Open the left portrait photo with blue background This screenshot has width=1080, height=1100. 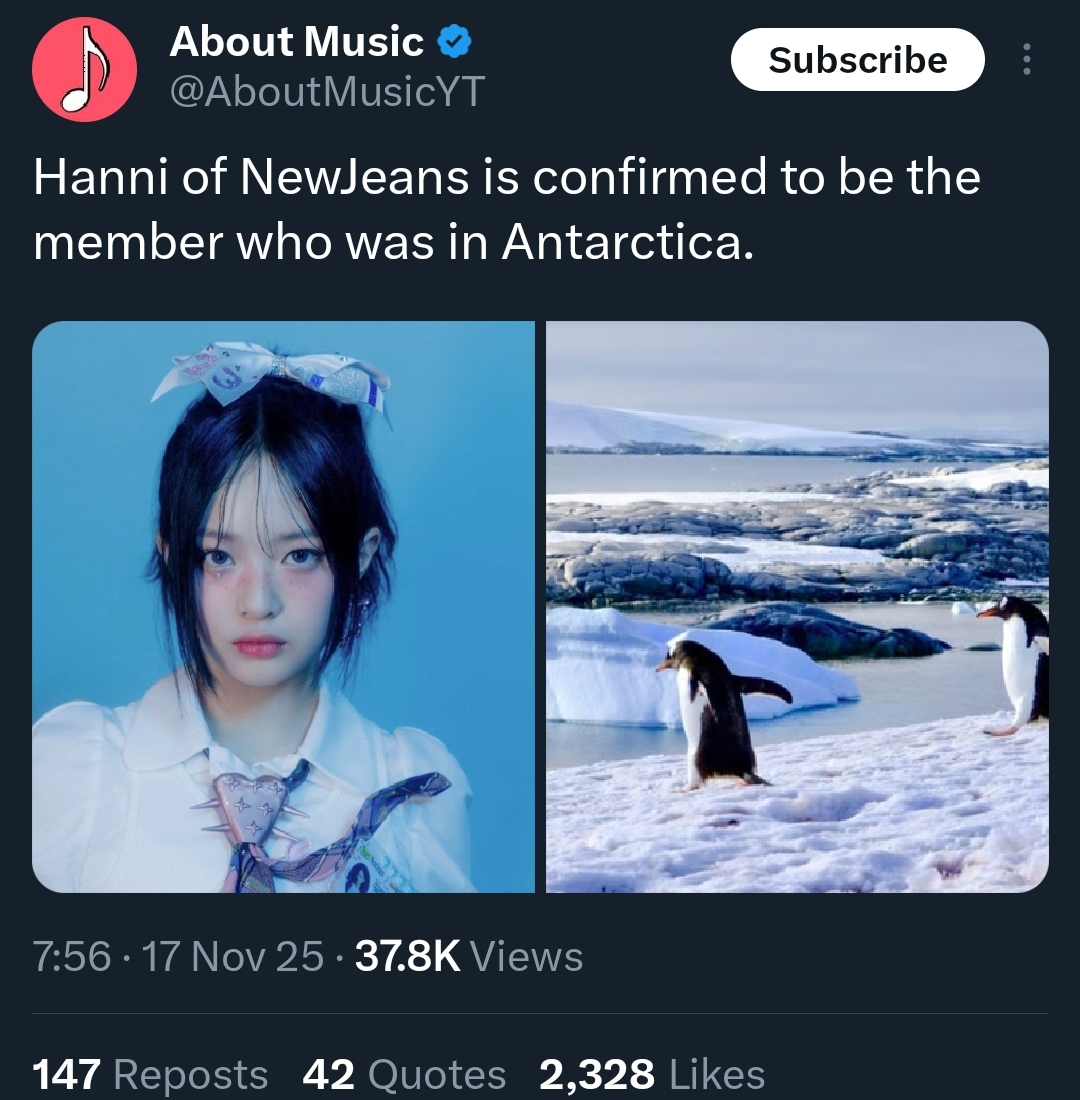coord(284,607)
